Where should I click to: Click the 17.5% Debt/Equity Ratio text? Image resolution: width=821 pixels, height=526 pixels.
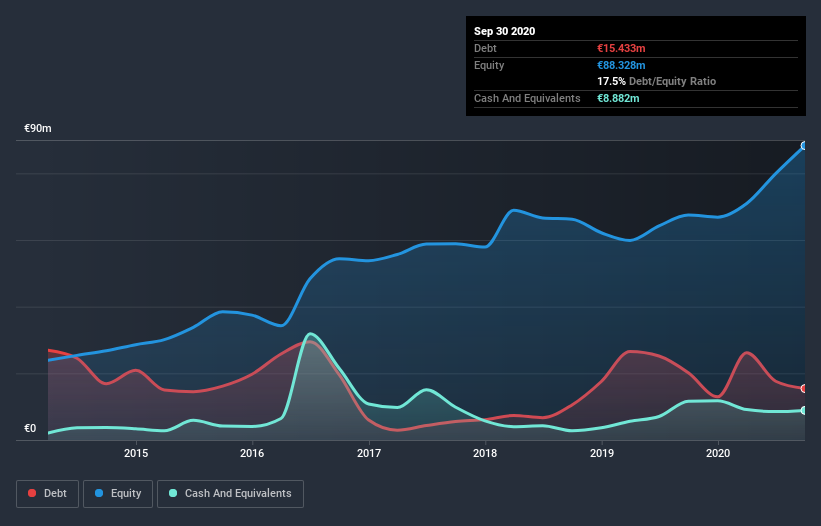click(657, 82)
